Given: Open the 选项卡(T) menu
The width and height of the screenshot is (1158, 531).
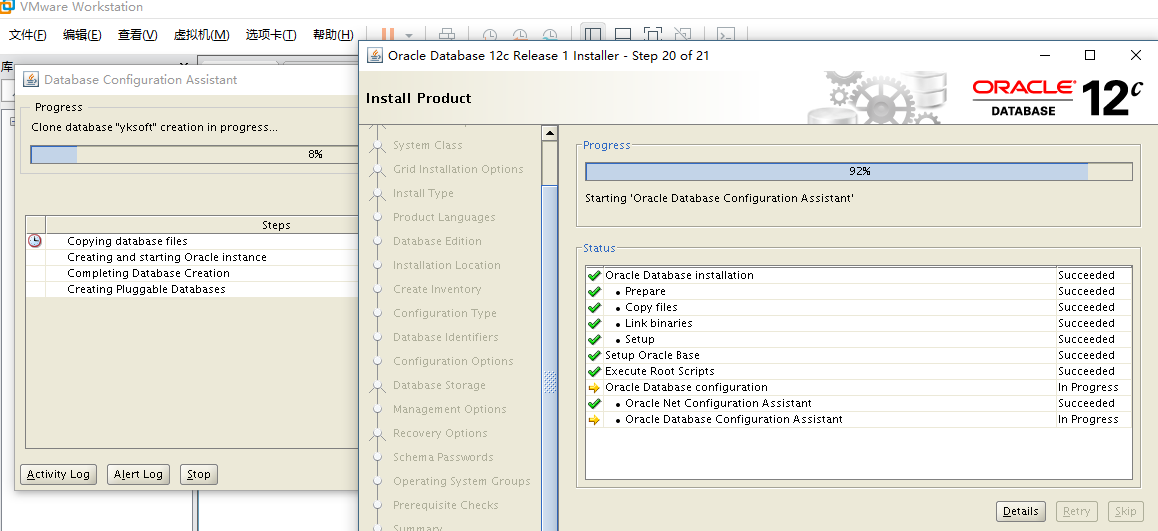Looking at the screenshot, I should point(271,35).
